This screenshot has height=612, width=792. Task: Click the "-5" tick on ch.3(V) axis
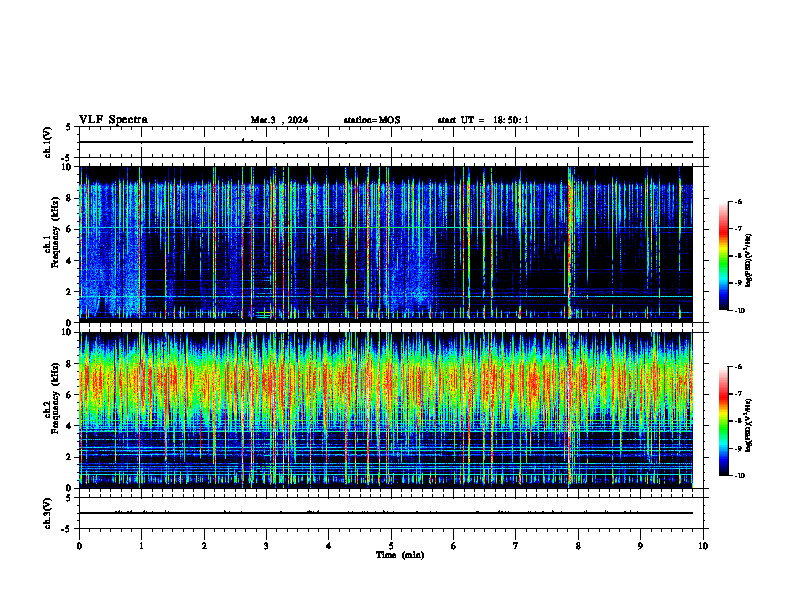(67, 529)
